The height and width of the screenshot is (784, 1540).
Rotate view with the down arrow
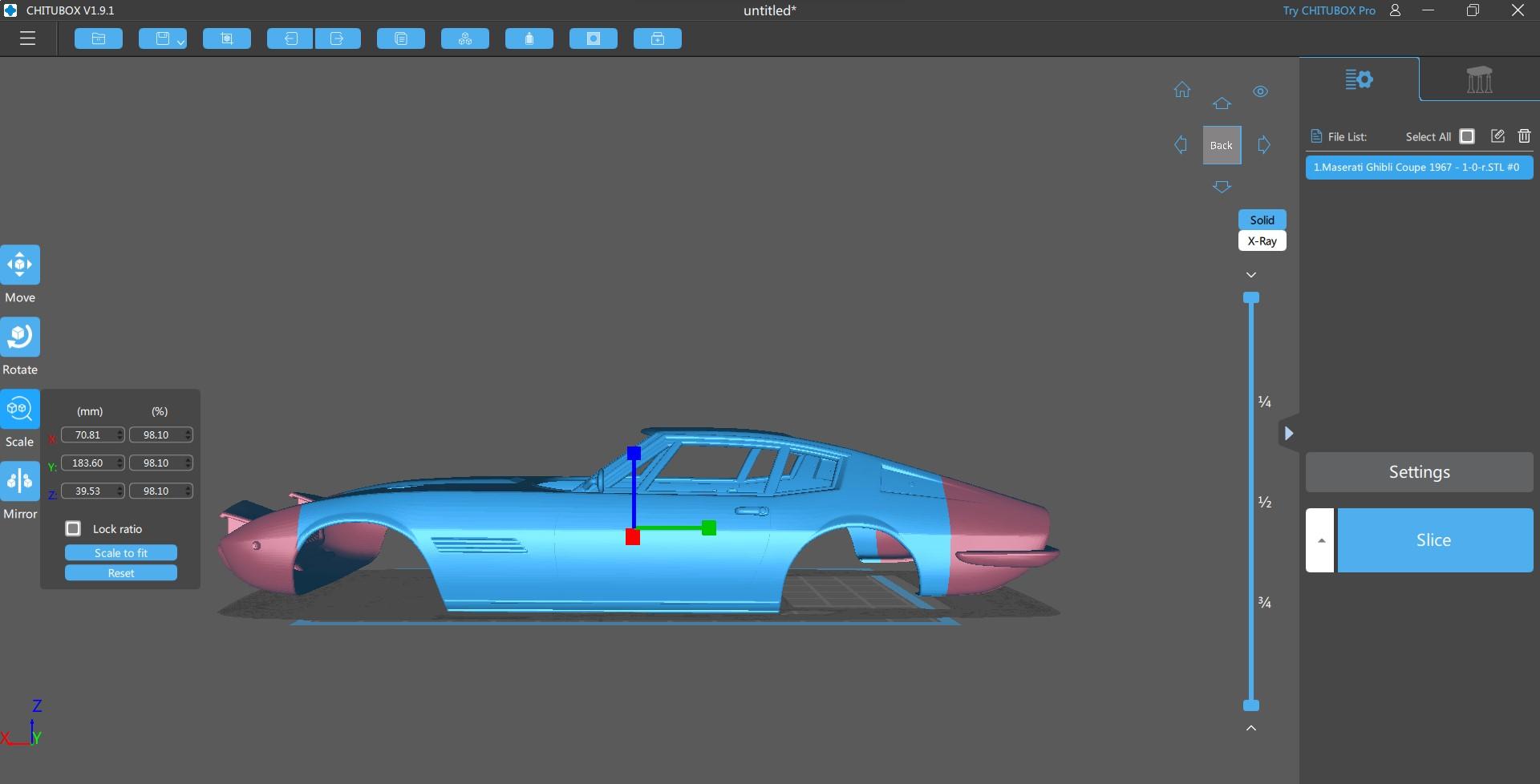click(x=1222, y=187)
